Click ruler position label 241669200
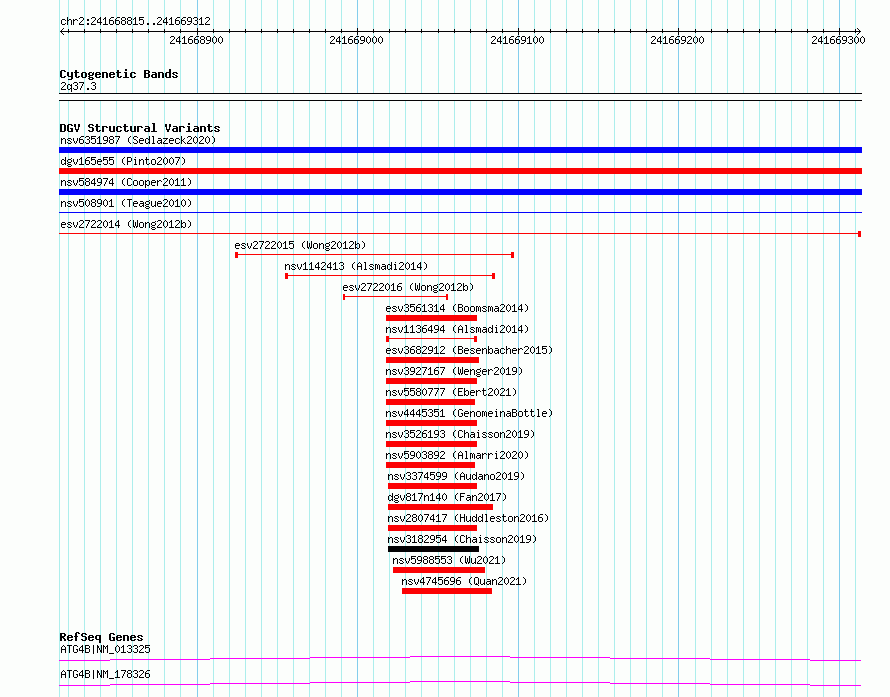Screen dimensions: 890x697 pos(677,40)
